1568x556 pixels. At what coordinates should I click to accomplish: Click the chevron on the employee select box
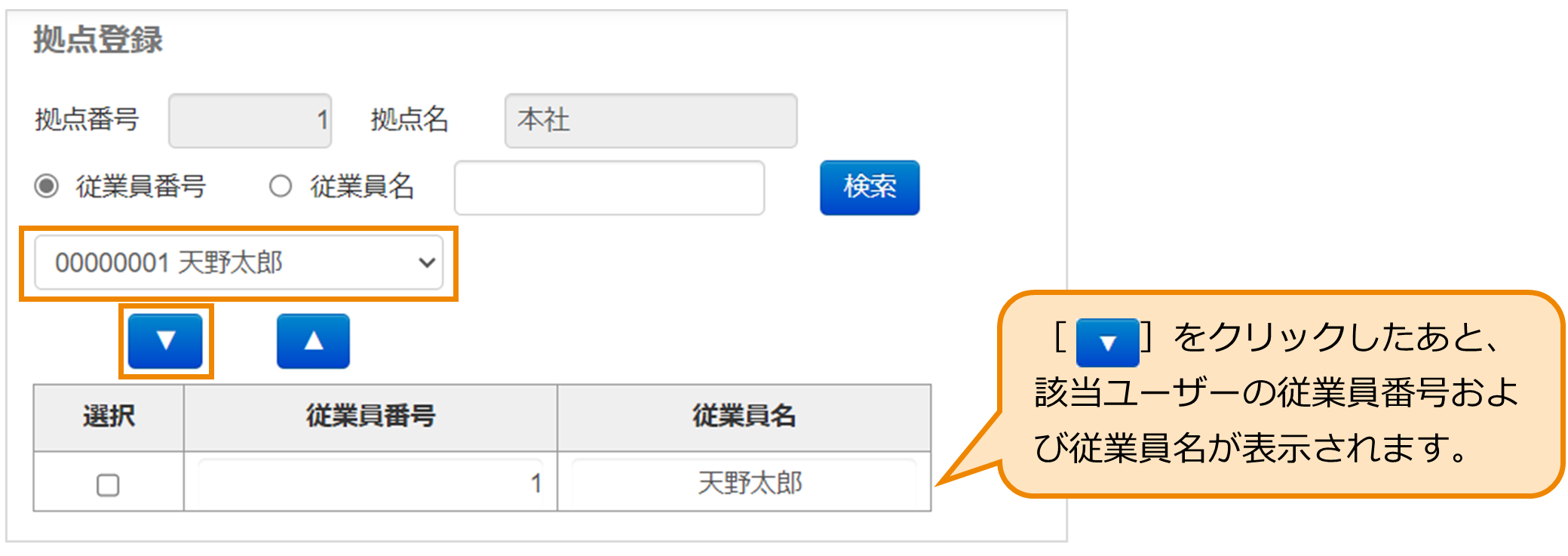tap(427, 263)
